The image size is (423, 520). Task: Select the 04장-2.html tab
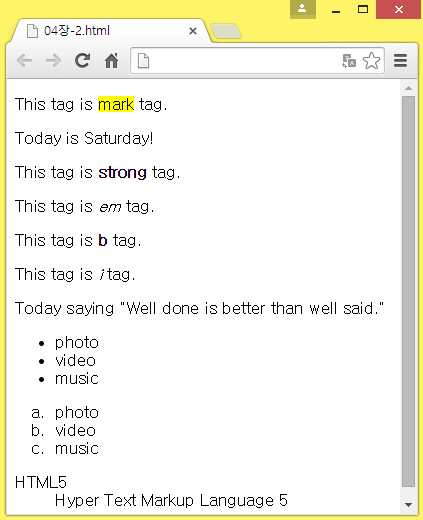(x=109, y=31)
